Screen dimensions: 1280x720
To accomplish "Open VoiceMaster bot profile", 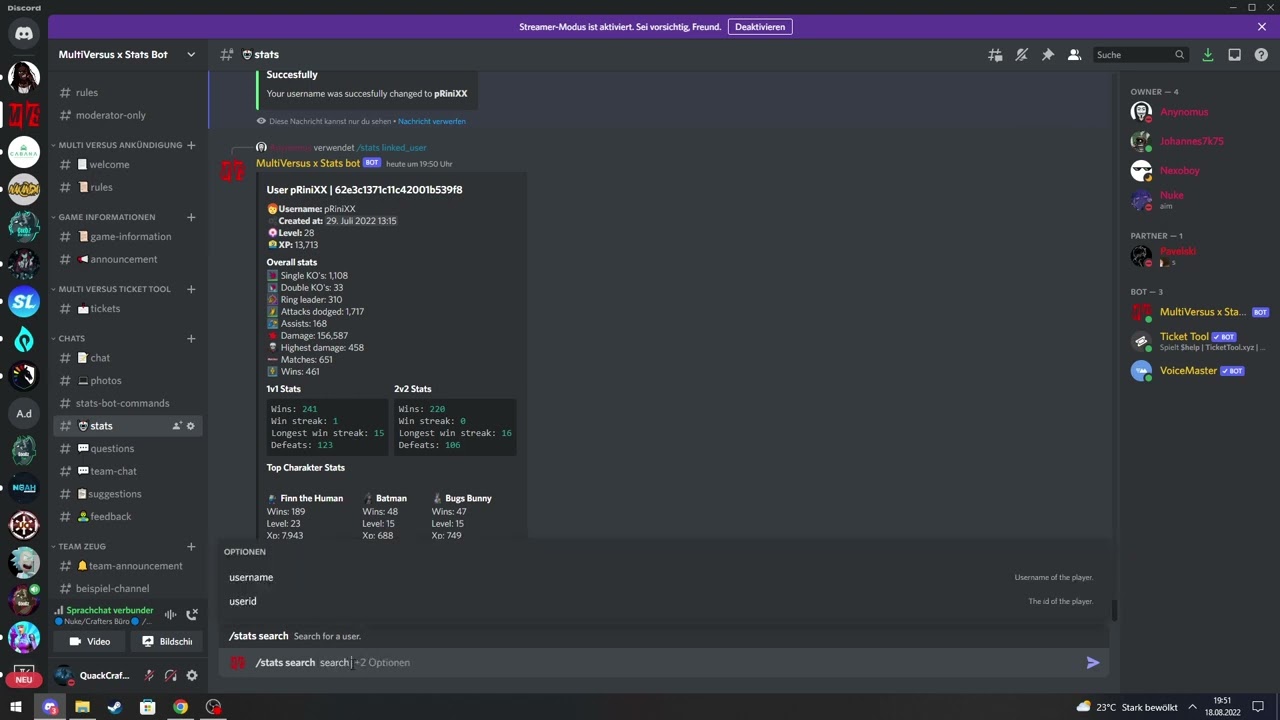I will pyautogui.click(x=1198, y=371).
